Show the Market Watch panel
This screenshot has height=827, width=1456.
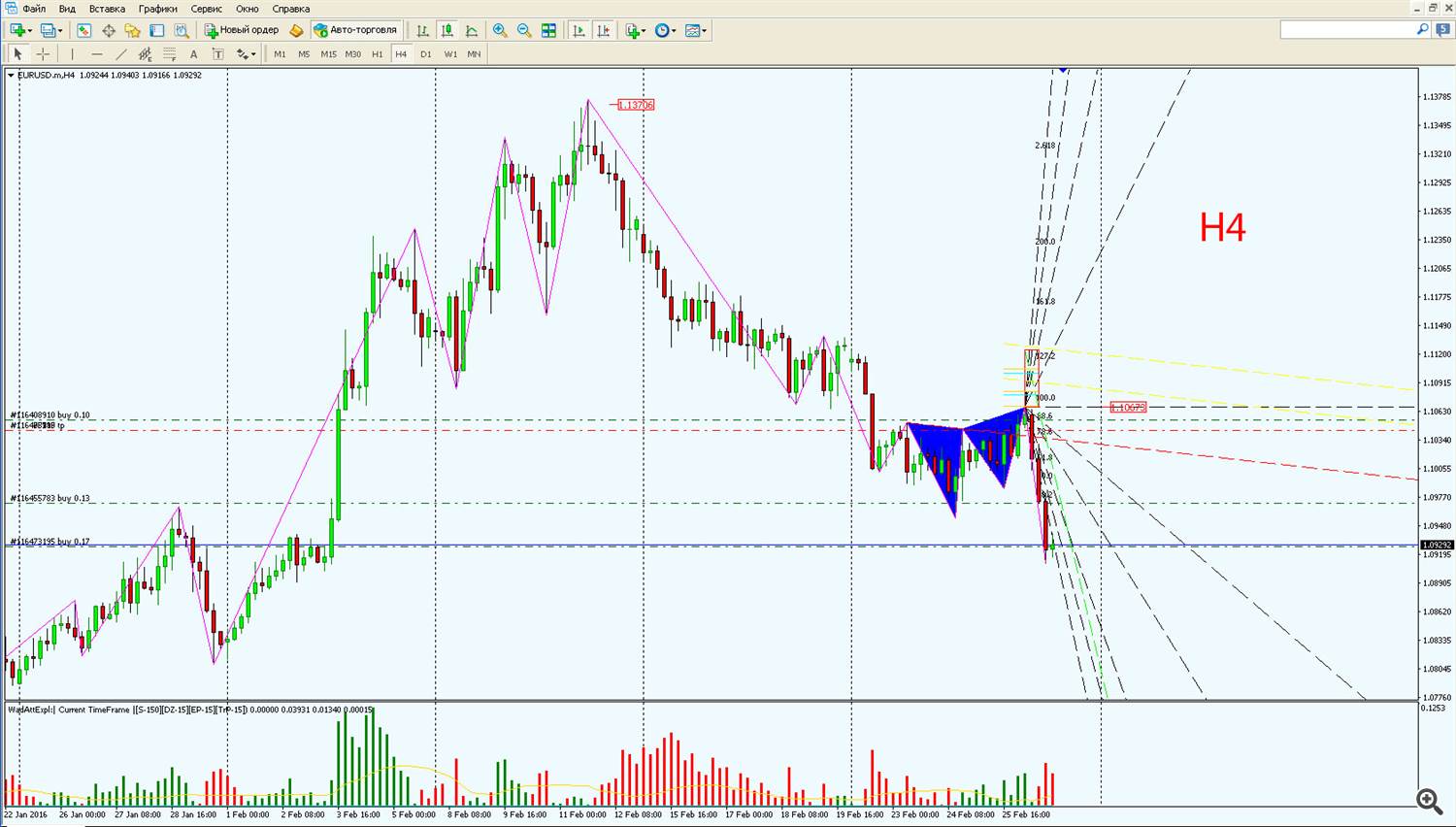[x=84, y=30]
